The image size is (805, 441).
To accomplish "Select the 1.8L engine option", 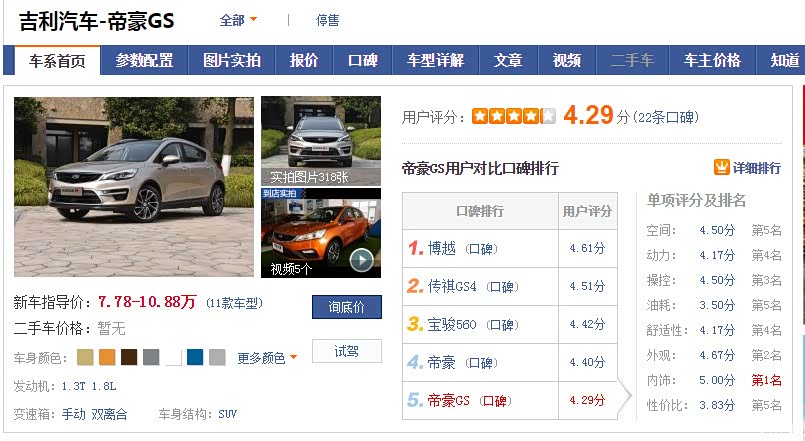I will click(104, 386).
